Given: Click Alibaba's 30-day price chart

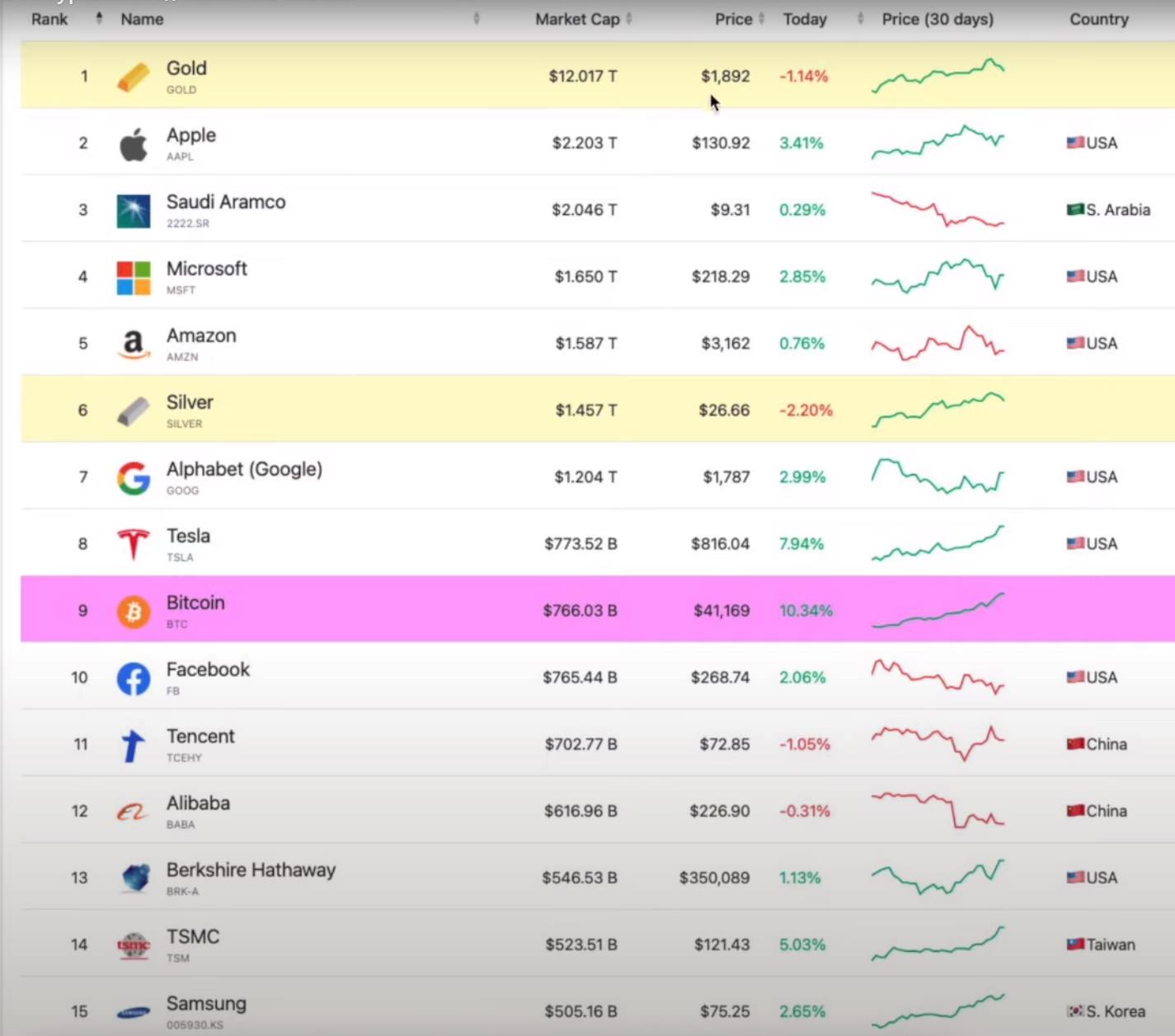Looking at the screenshot, I should (938, 810).
